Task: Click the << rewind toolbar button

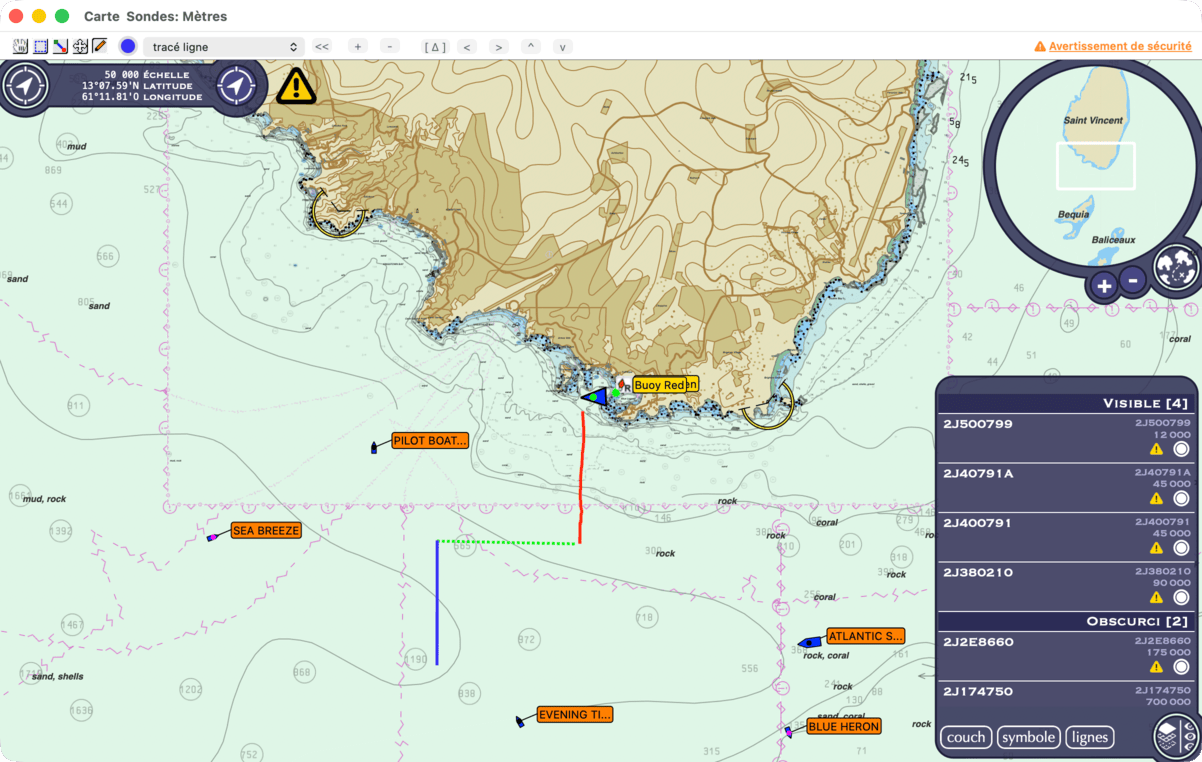Action: [x=322, y=47]
